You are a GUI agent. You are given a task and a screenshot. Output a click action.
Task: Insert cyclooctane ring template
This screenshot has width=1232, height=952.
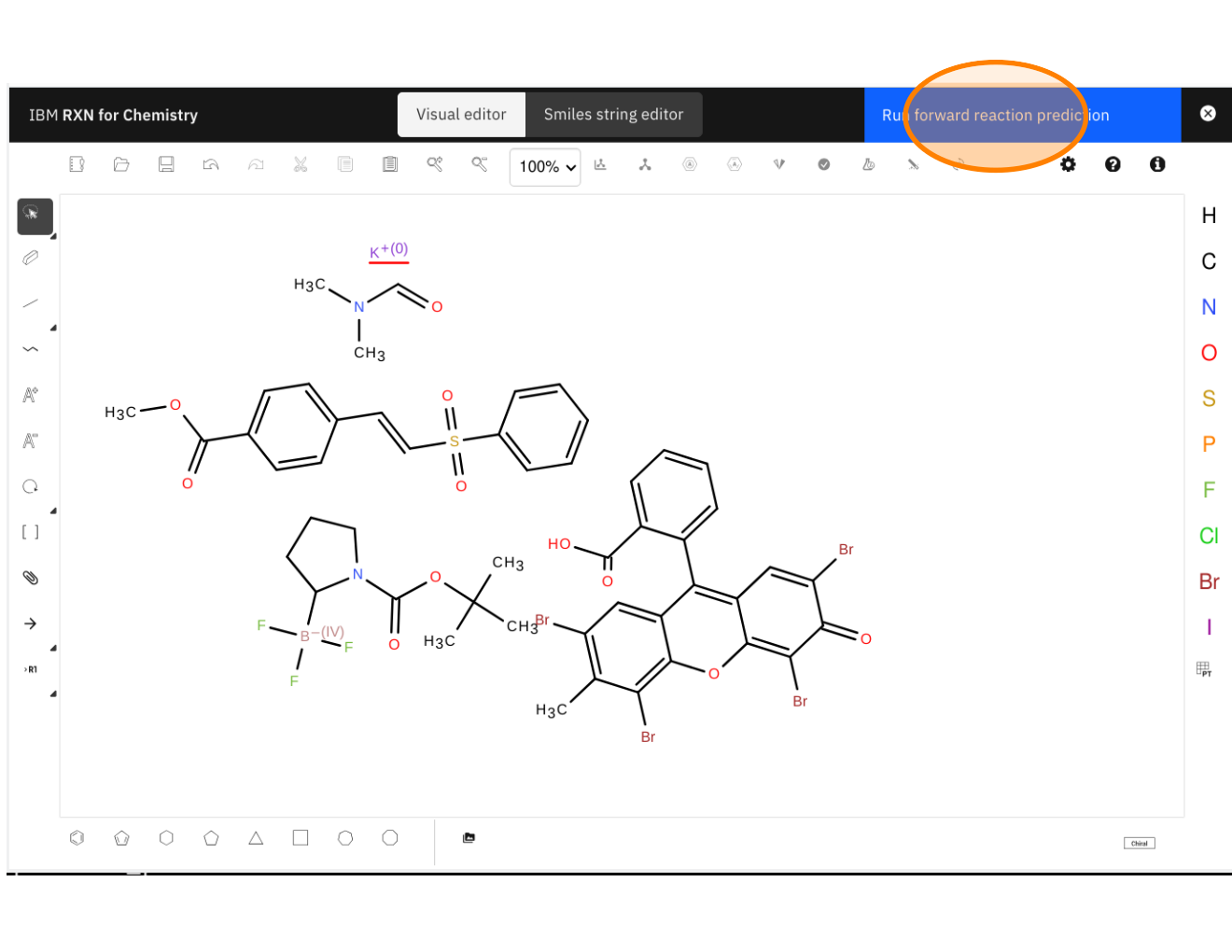[390, 838]
